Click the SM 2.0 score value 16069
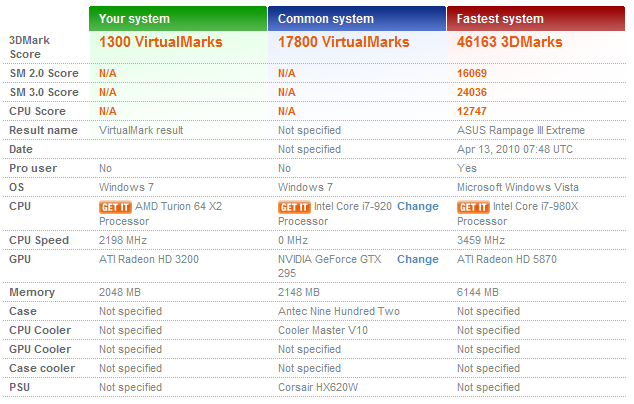This screenshot has height=404, width=634. point(474,73)
